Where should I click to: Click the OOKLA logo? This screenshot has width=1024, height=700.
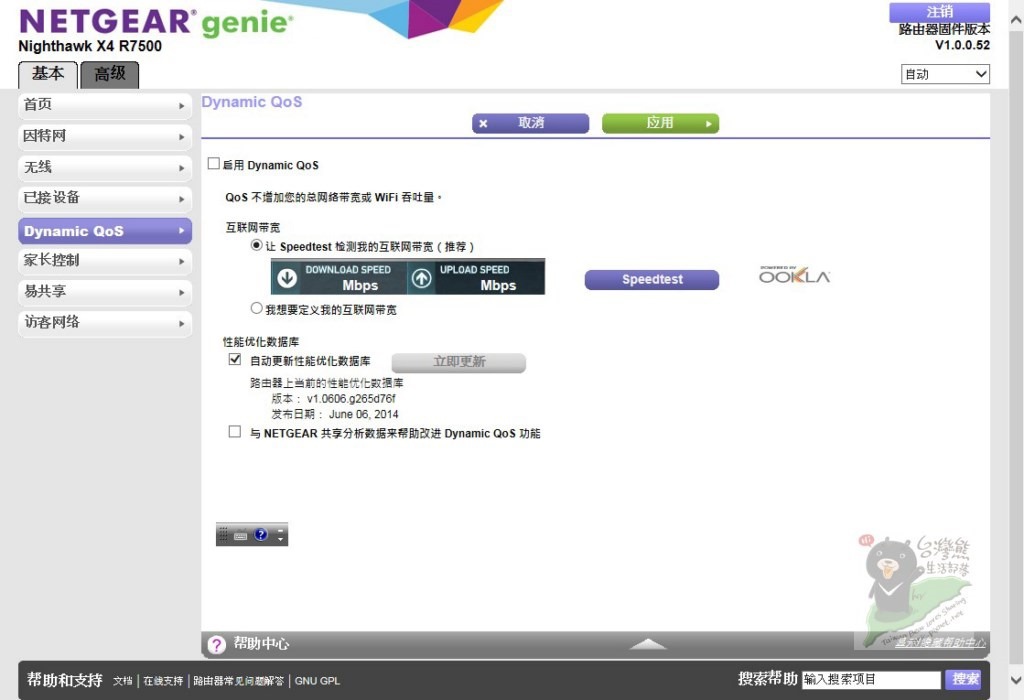794,275
